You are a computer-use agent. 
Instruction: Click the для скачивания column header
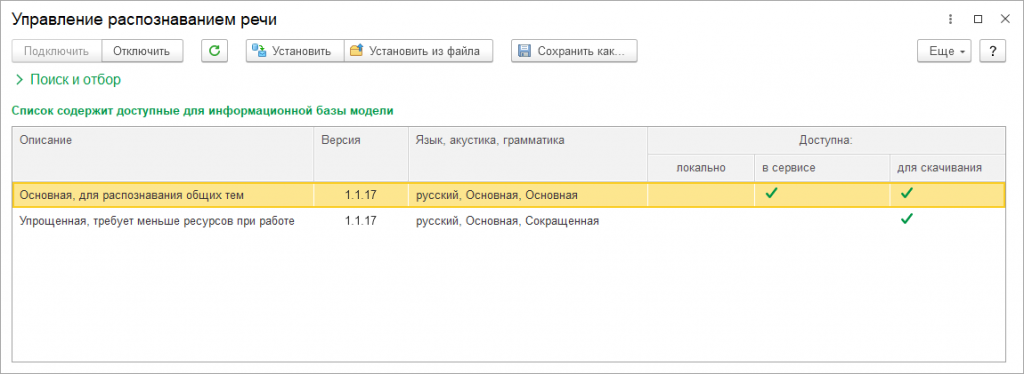[x=947, y=168]
